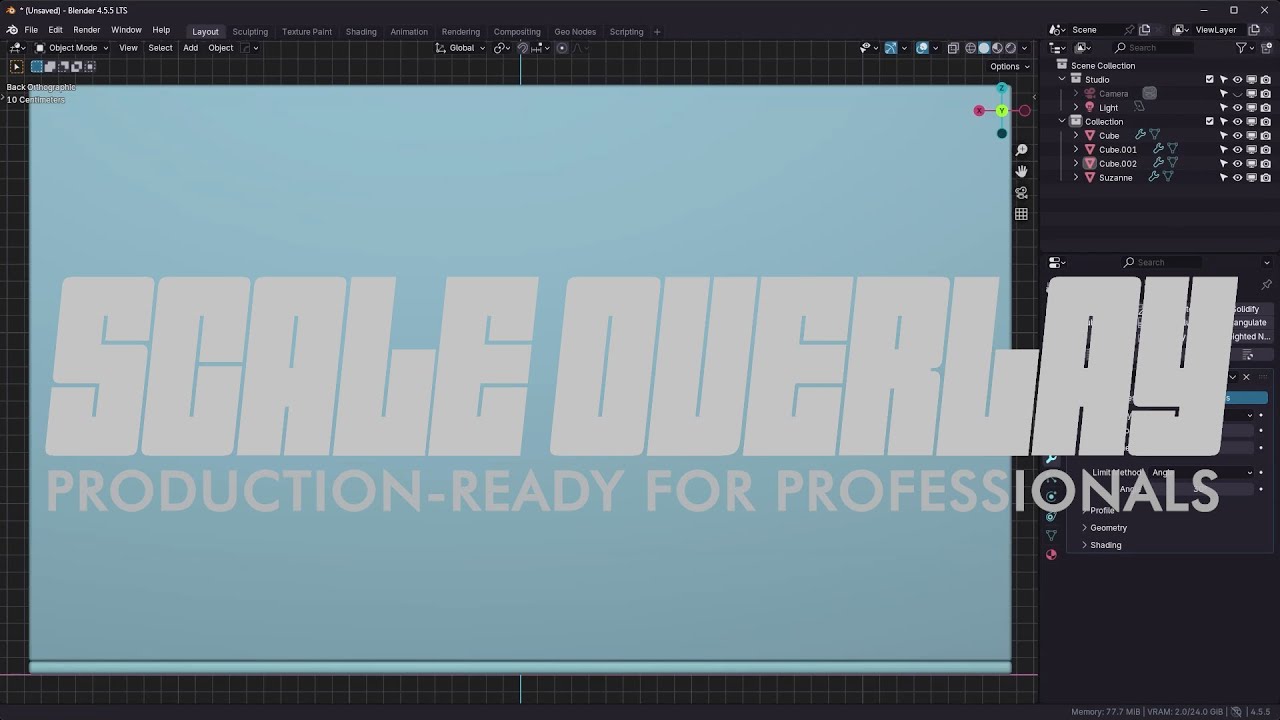Viewport: 1280px width, 720px height.
Task: Toggle X-ray view in viewport header
Action: point(953,48)
